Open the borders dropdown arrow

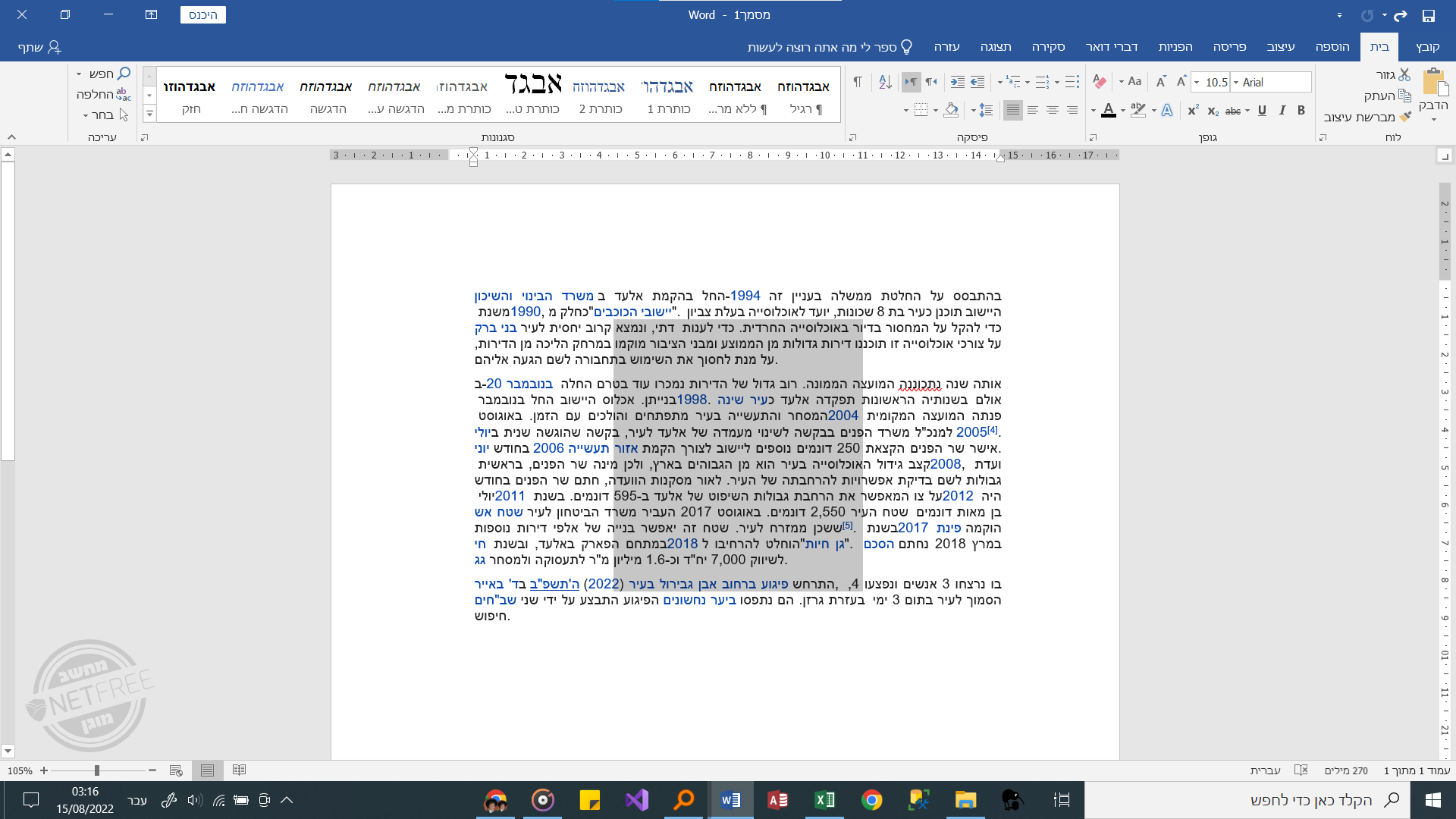point(906,111)
